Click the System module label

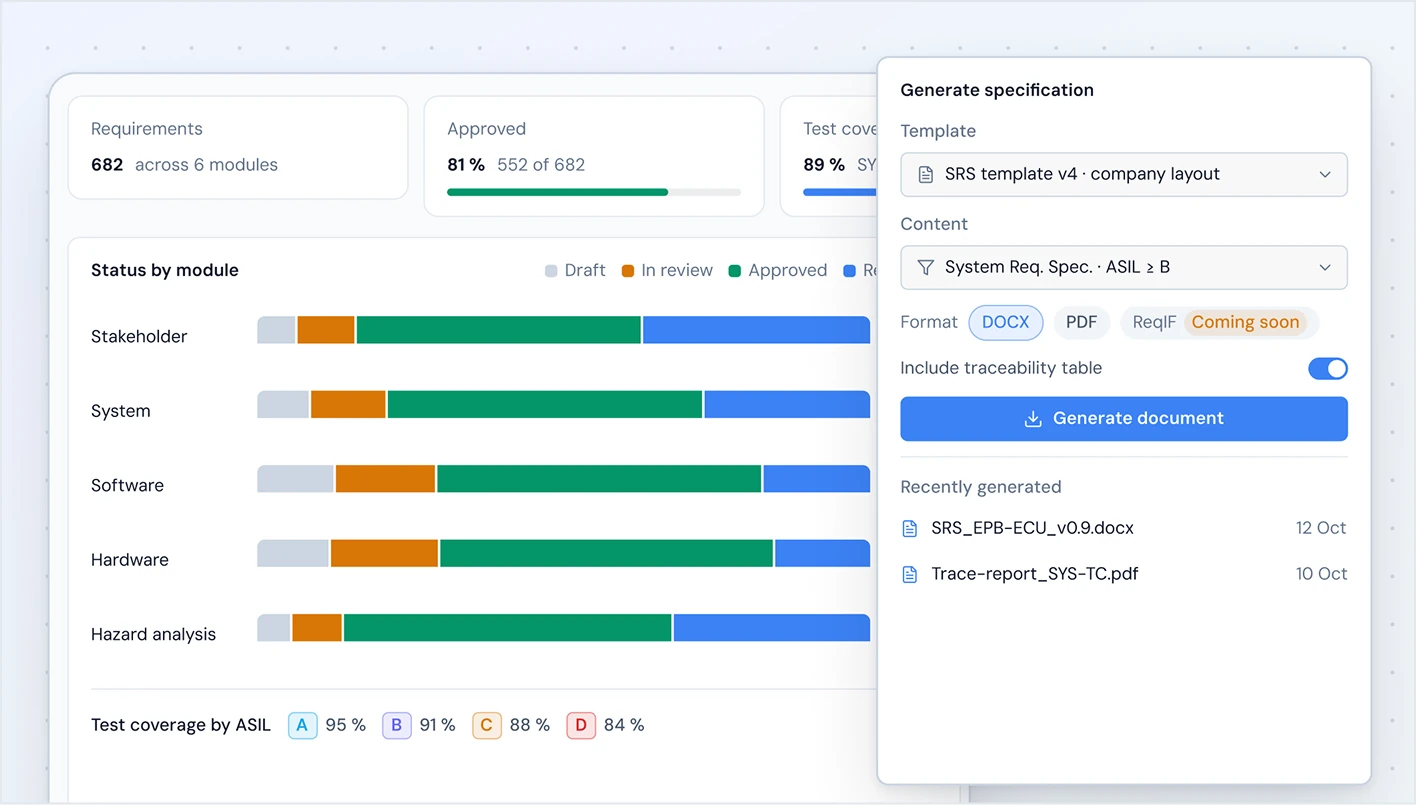[x=120, y=411]
